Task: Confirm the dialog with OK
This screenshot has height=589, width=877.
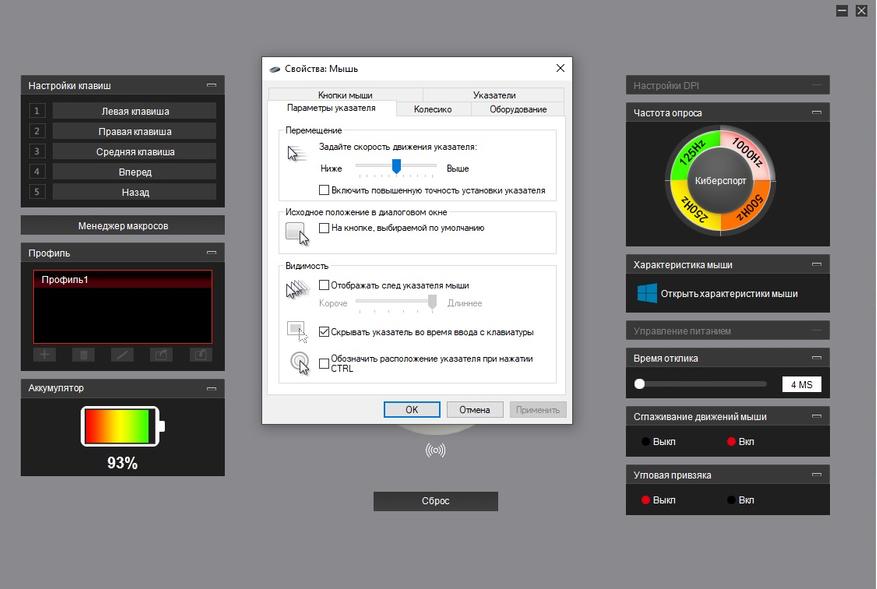Action: coord(412,409)
